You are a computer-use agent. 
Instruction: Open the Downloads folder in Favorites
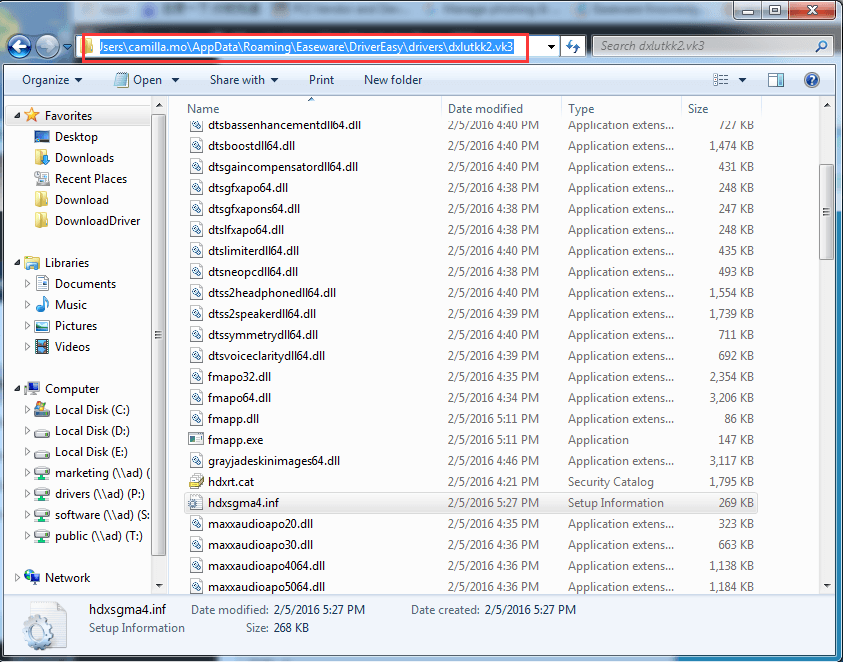(x=84, y=158)
